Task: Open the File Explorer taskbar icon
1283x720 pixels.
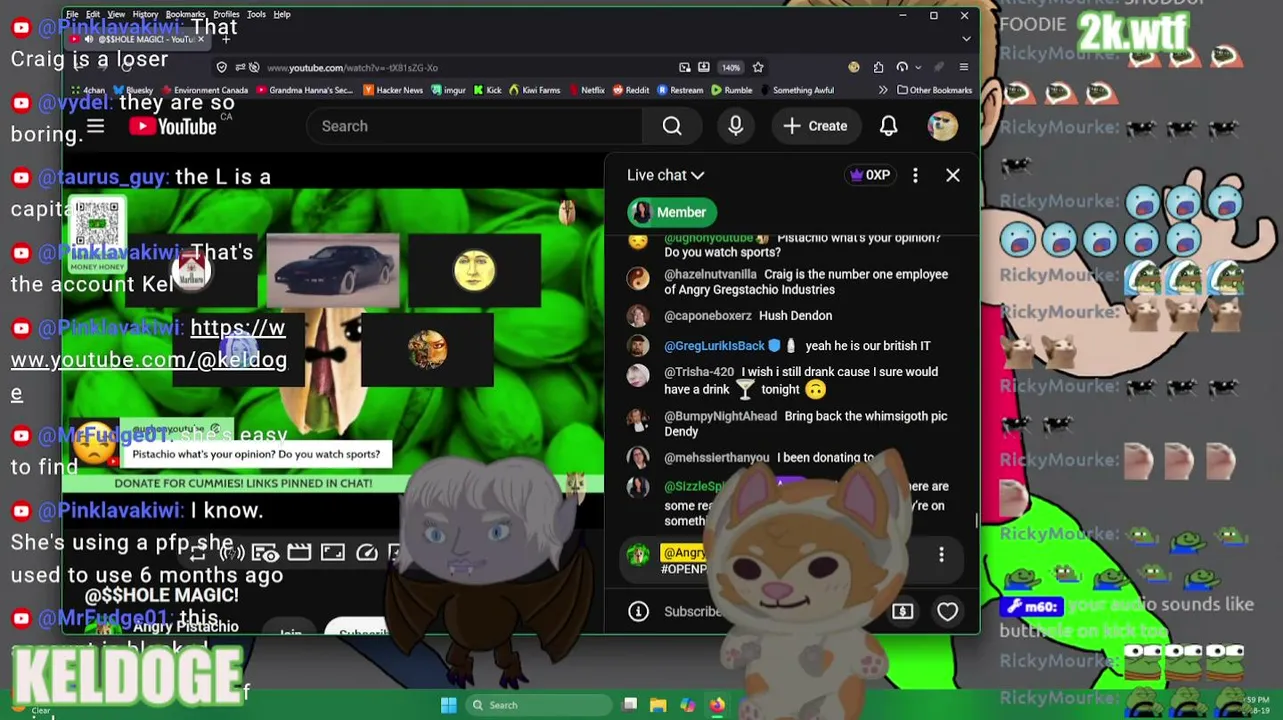Action: coord(658,705)
